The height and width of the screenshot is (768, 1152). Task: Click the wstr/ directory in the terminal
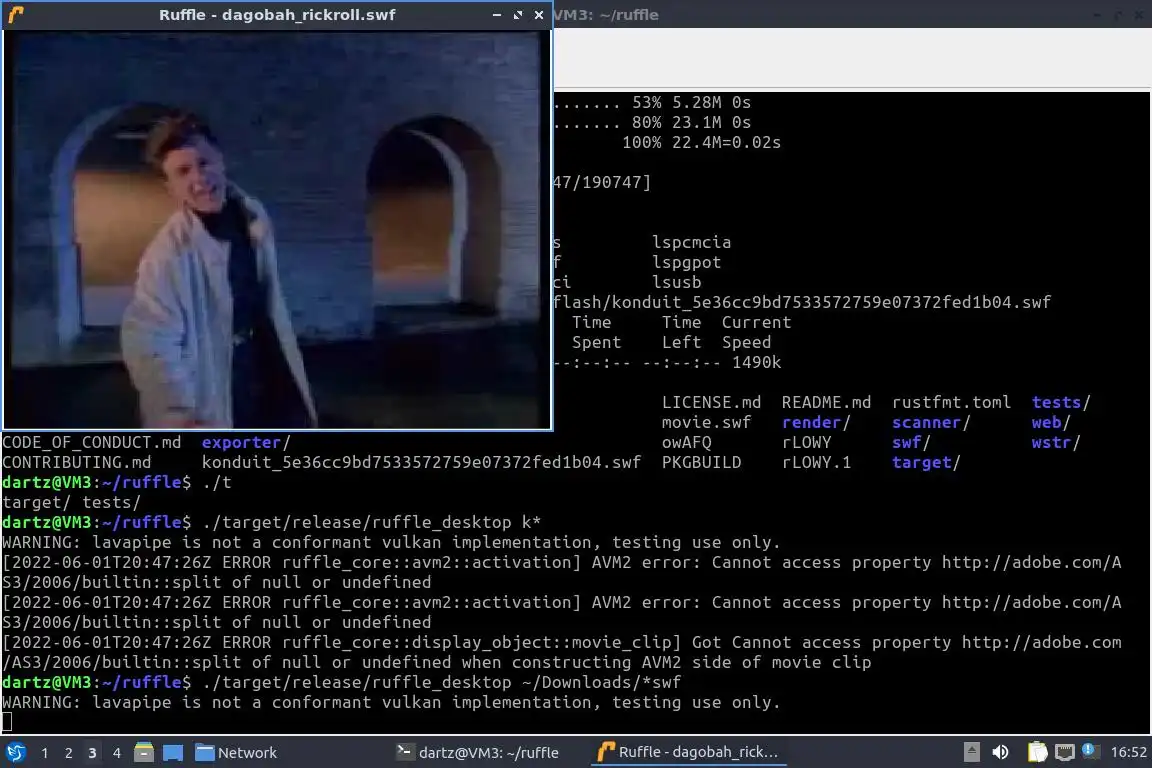point(1056,442)
